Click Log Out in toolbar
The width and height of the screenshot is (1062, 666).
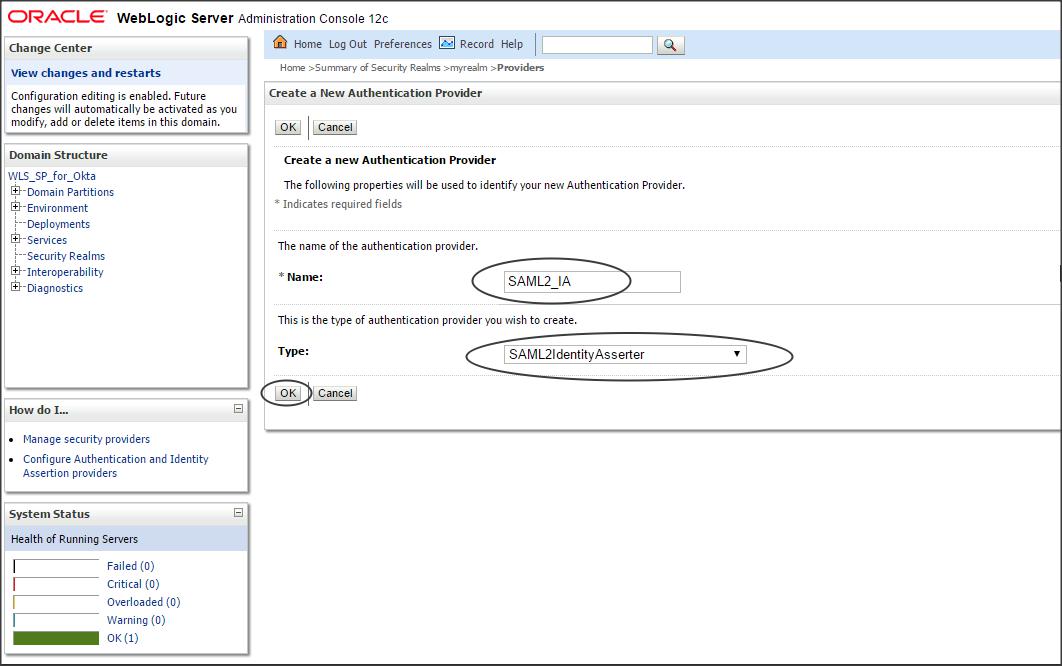pyautogui.click(x=347, y=44)
